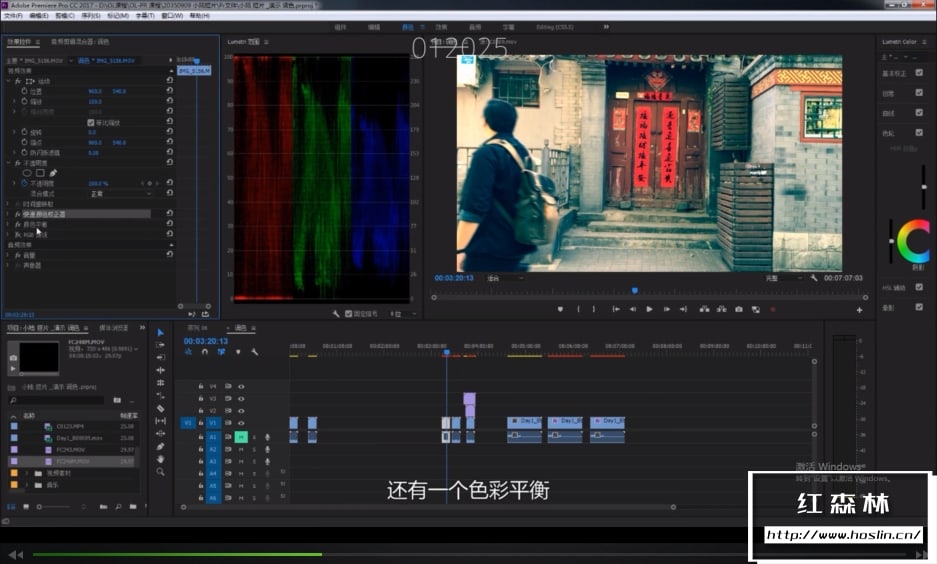The width and height of the screenshot is (937, 564).
Task: Click the Export Frame camera icon
Action: [x=739, y=309]
